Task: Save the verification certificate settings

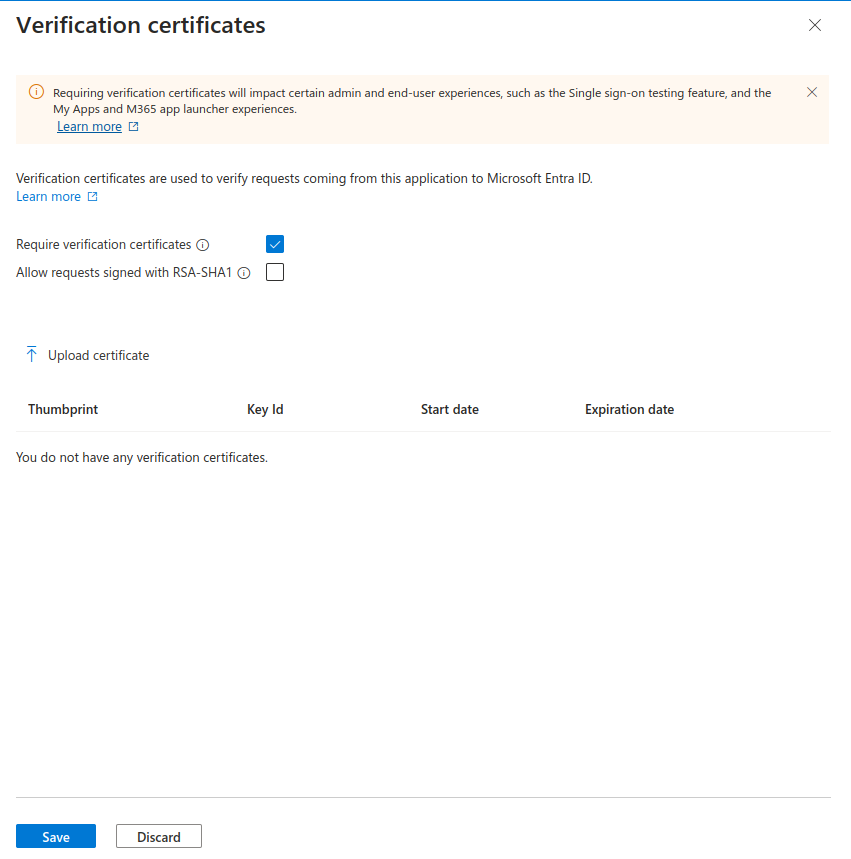Action: tap(56, 837)
